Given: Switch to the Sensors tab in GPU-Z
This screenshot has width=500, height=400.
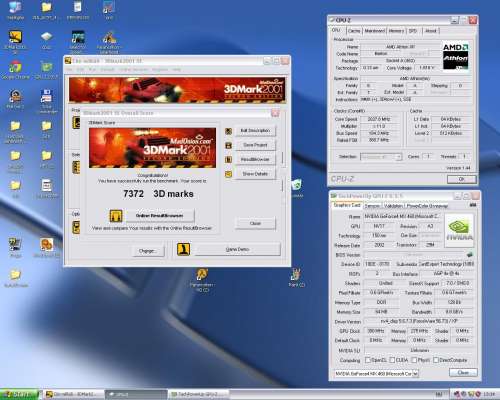Looking at the screenshot, I should coord(372,206).
